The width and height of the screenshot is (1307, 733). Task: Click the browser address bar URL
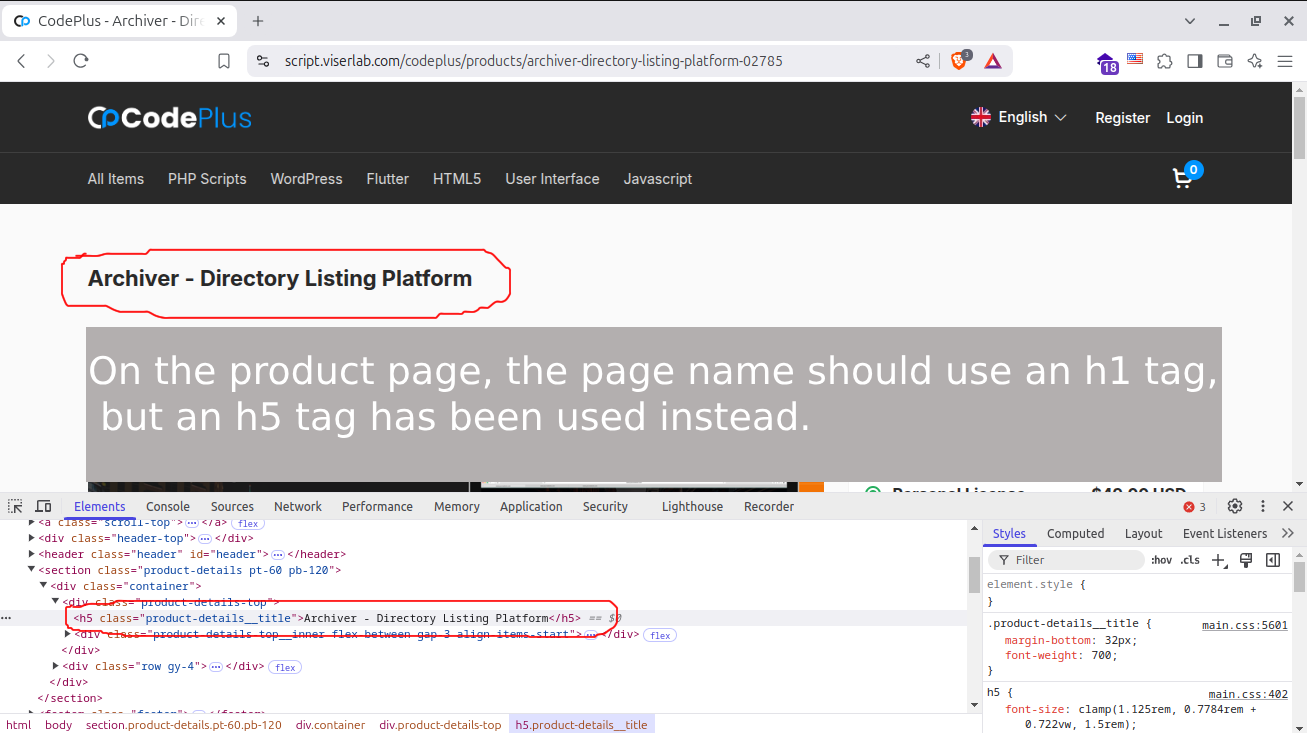[533, 61]
